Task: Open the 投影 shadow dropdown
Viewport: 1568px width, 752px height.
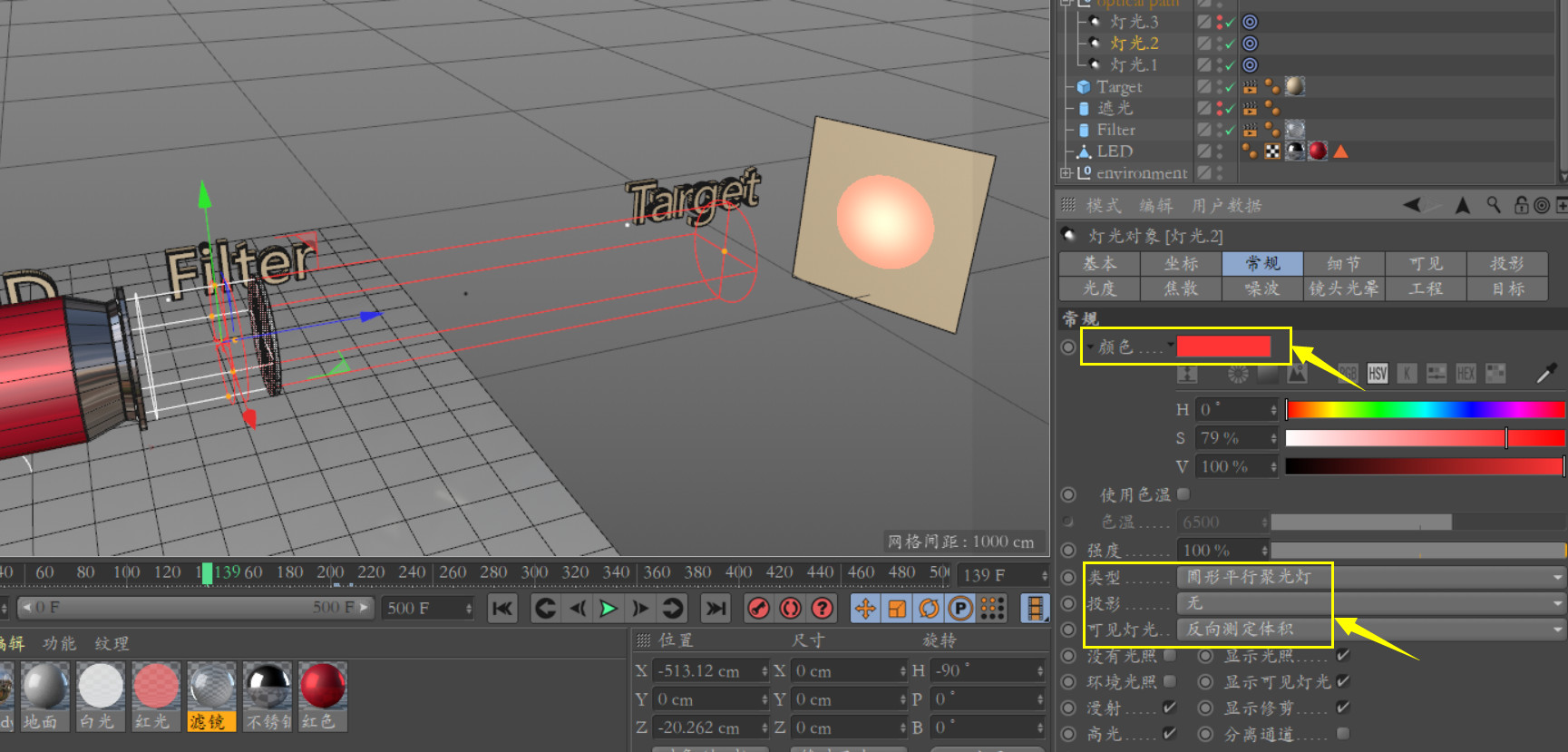Action: tap(1371, 603)
